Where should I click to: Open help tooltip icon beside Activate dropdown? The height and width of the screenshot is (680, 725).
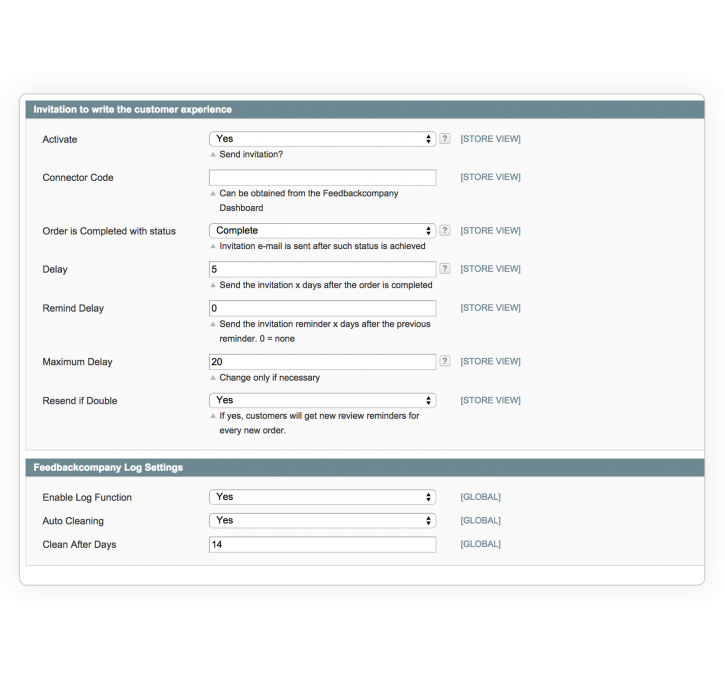tap(444, 138)
